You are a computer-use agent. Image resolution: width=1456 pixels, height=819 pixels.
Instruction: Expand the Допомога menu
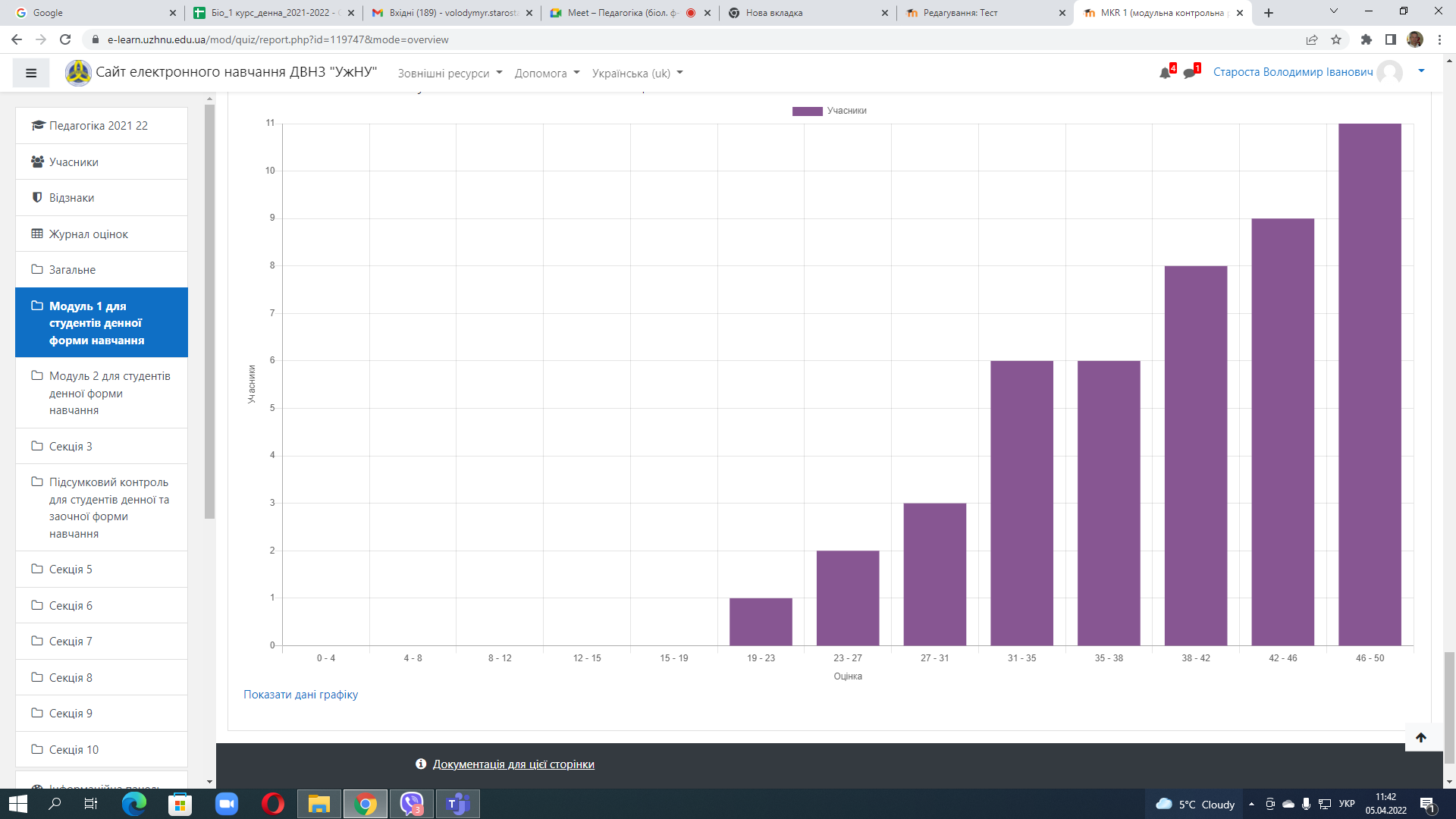pos(547,74)
